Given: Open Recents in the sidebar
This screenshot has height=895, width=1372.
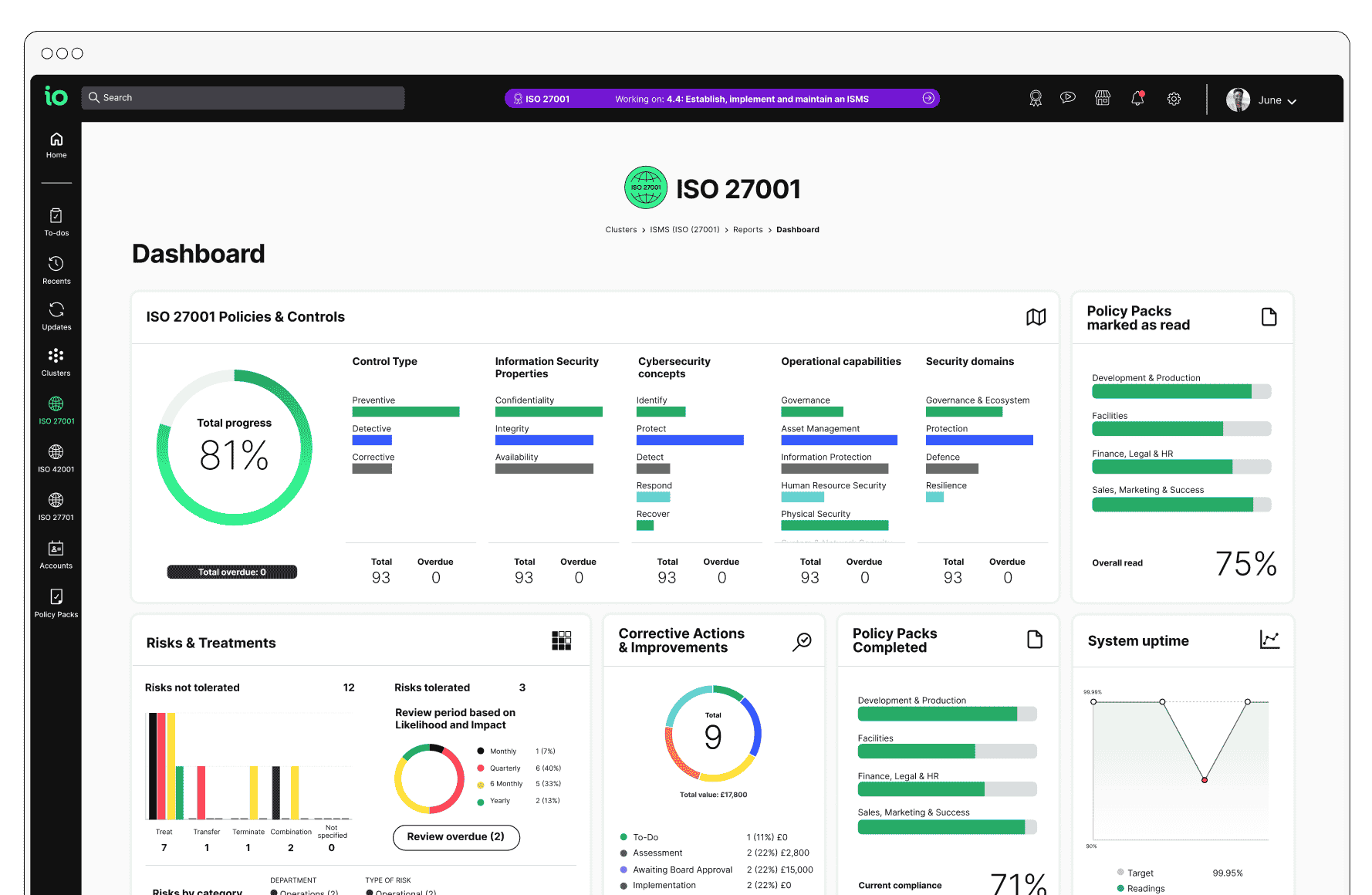Looking at the screenshot, I should [56, 271].
